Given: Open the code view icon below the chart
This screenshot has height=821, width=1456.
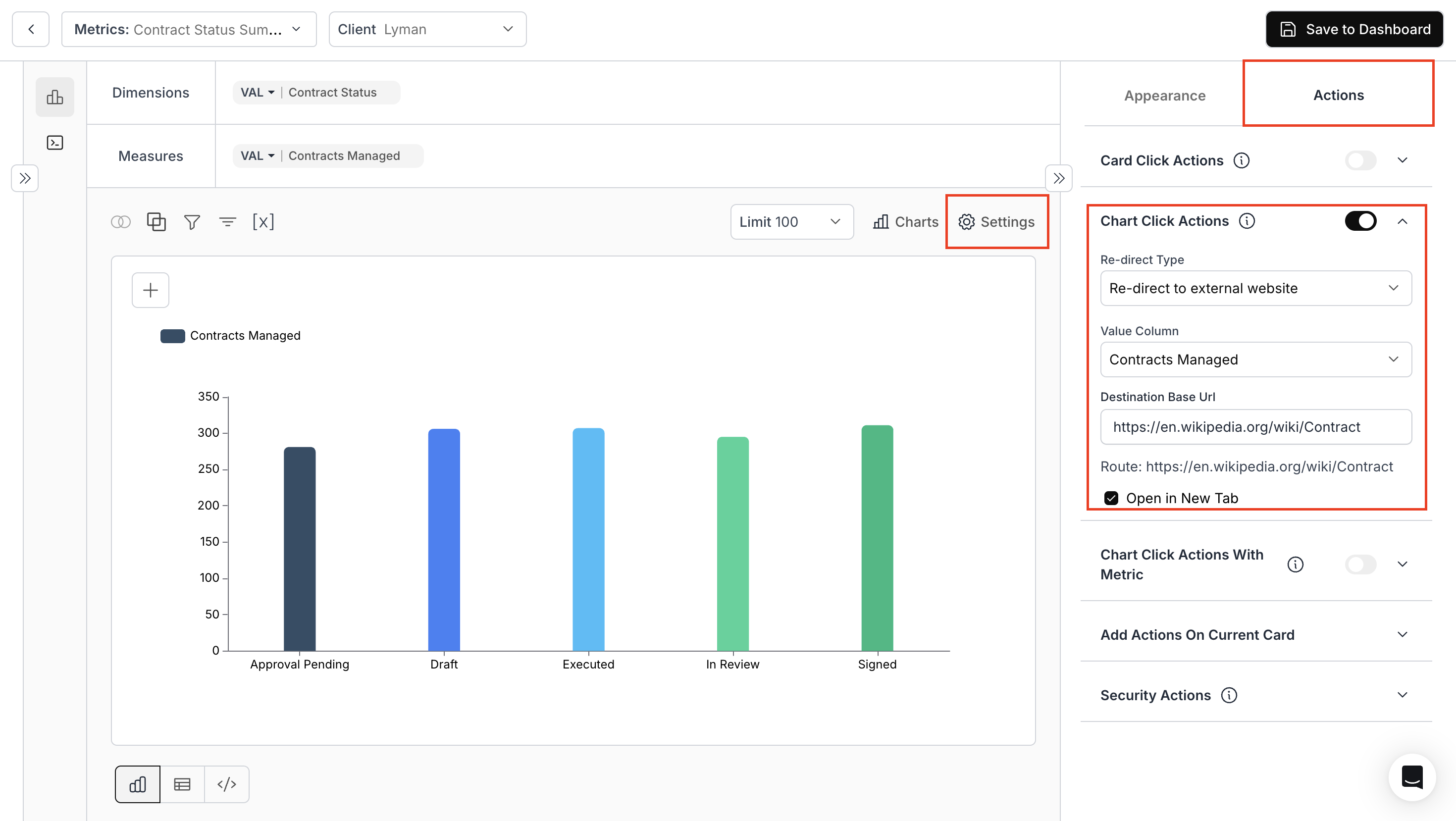Looking at the screenshot, I should point(227,784).
